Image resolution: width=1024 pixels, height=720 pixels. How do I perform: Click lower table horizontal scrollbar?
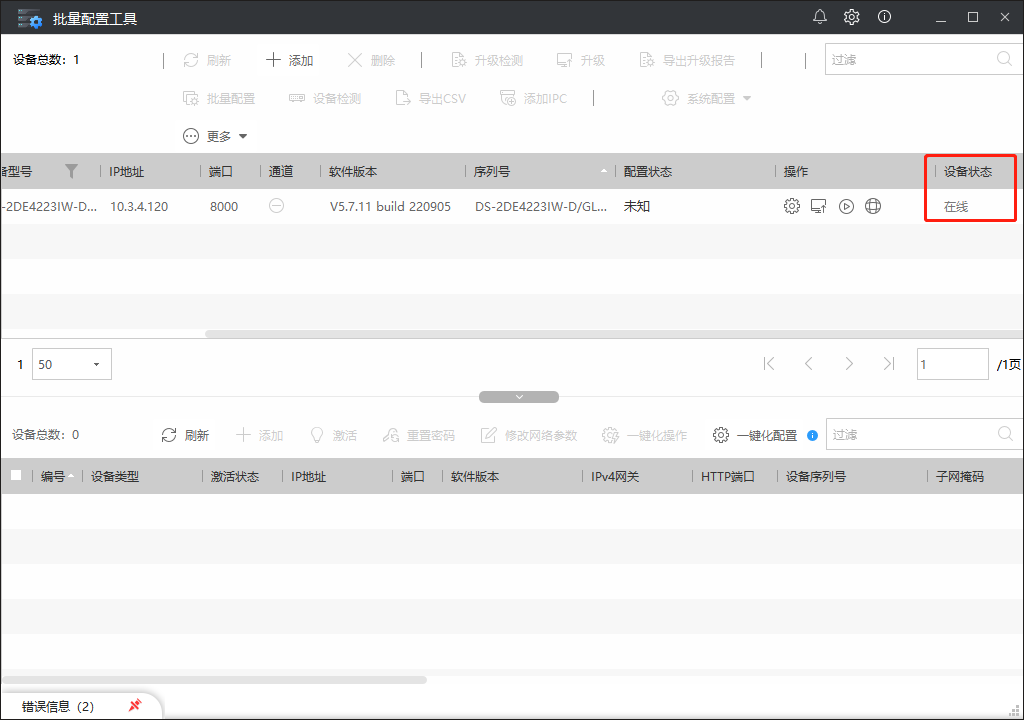click(x=214, y=680)
